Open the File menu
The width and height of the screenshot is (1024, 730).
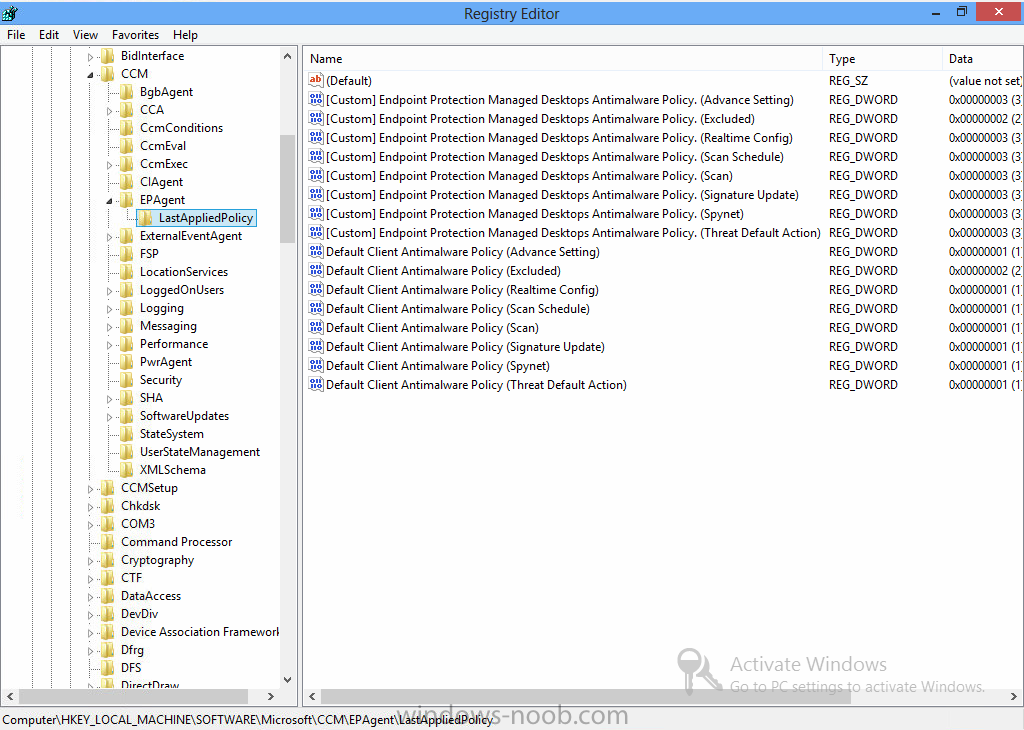(16, 35)
